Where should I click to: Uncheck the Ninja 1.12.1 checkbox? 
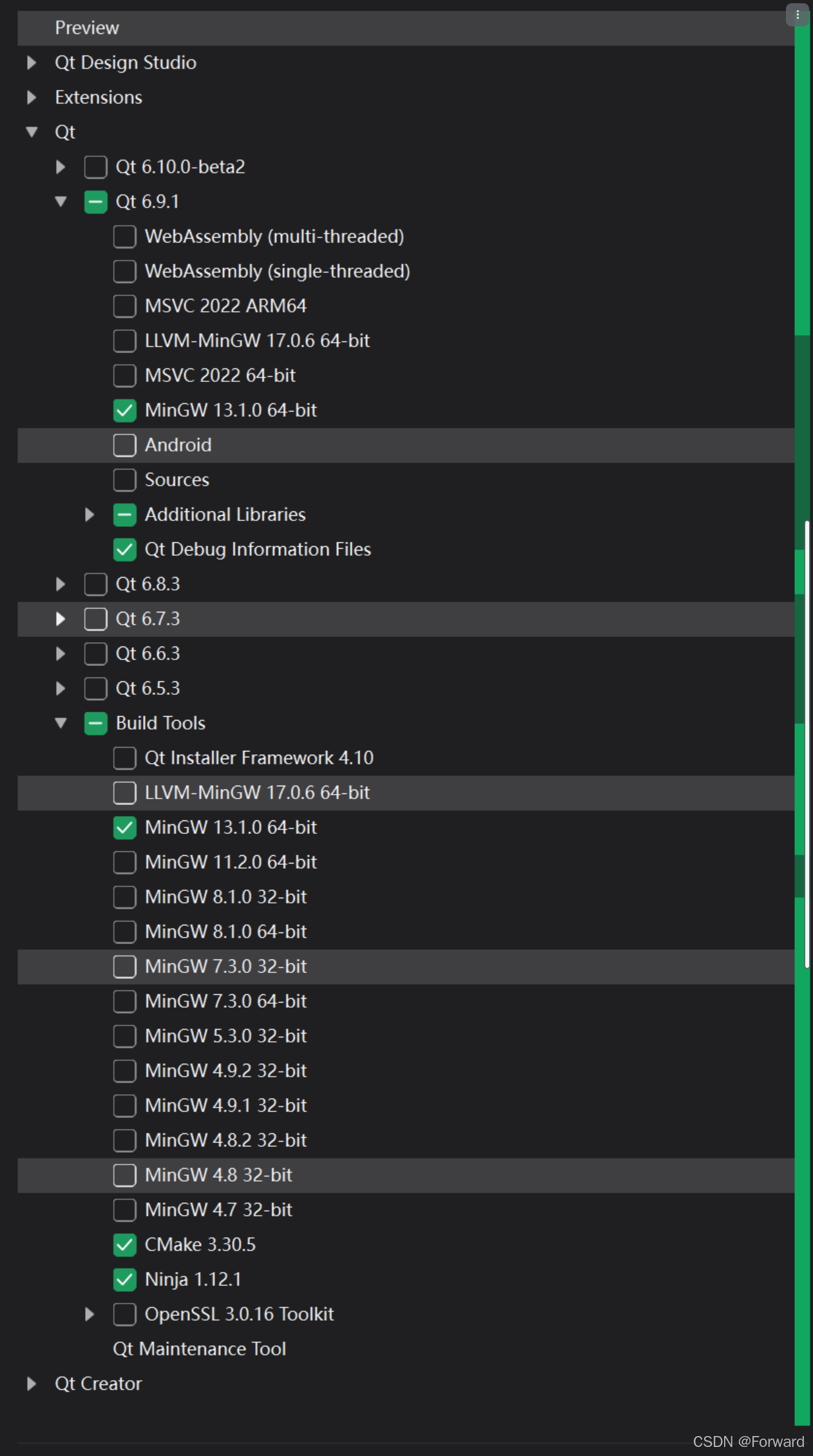[124, 1280]
